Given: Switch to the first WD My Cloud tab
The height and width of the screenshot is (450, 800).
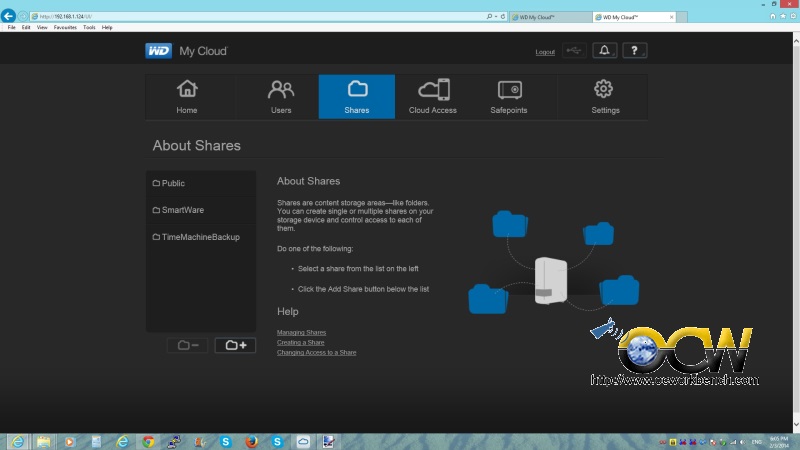Looking at the screenshot, I should click(x=550, y=17).
